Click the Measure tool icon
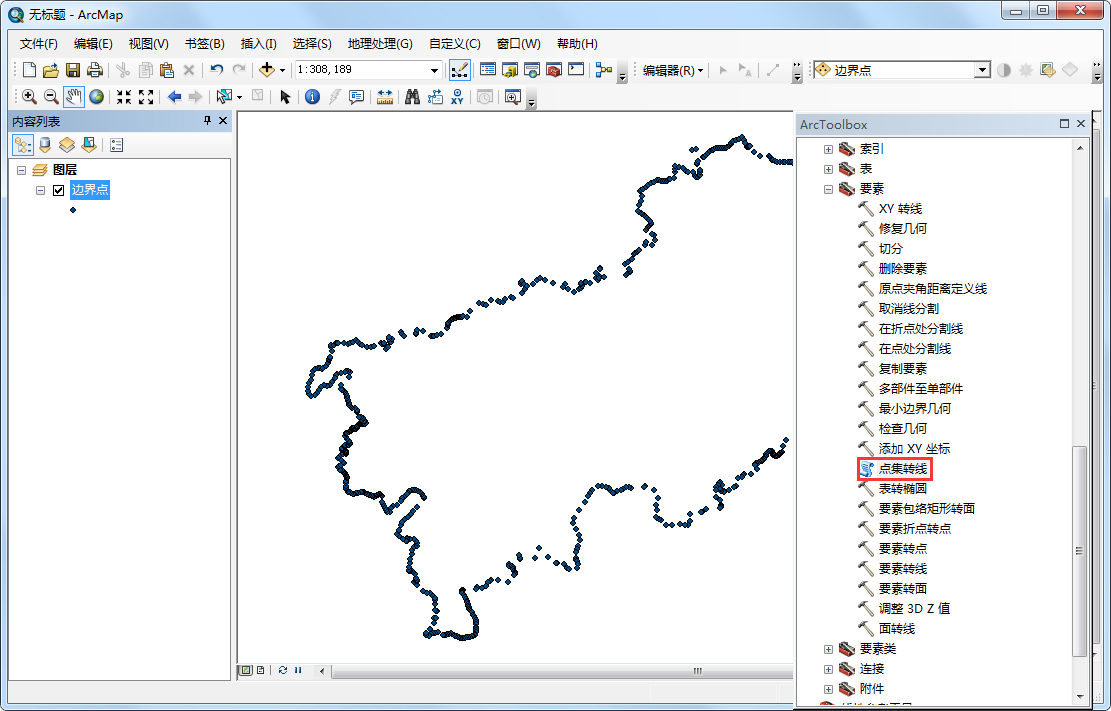Viewport: 1111px width, 711px height. pyautogui.click(x=384, y=95)
